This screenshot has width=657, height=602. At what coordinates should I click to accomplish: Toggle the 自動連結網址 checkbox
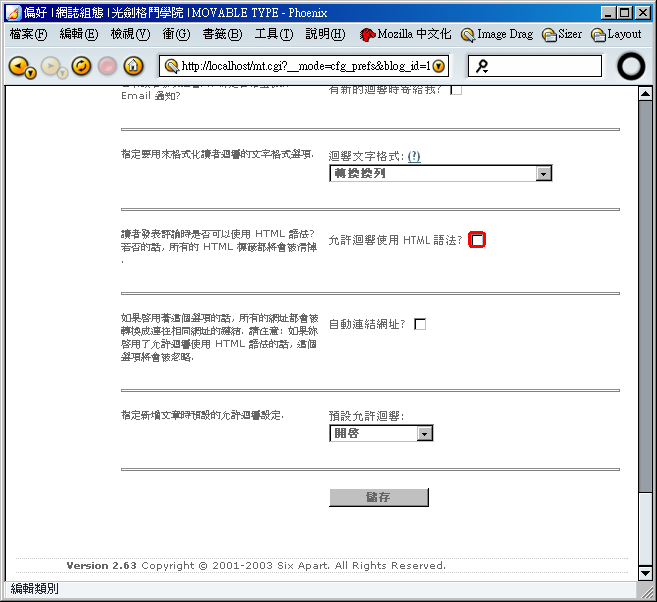point(420,324)
